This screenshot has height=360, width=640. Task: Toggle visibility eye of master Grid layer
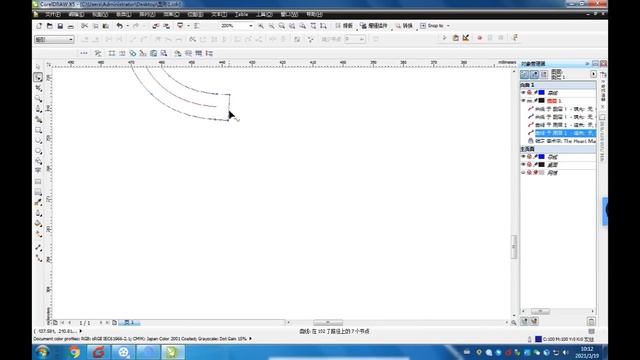(523, 173)
